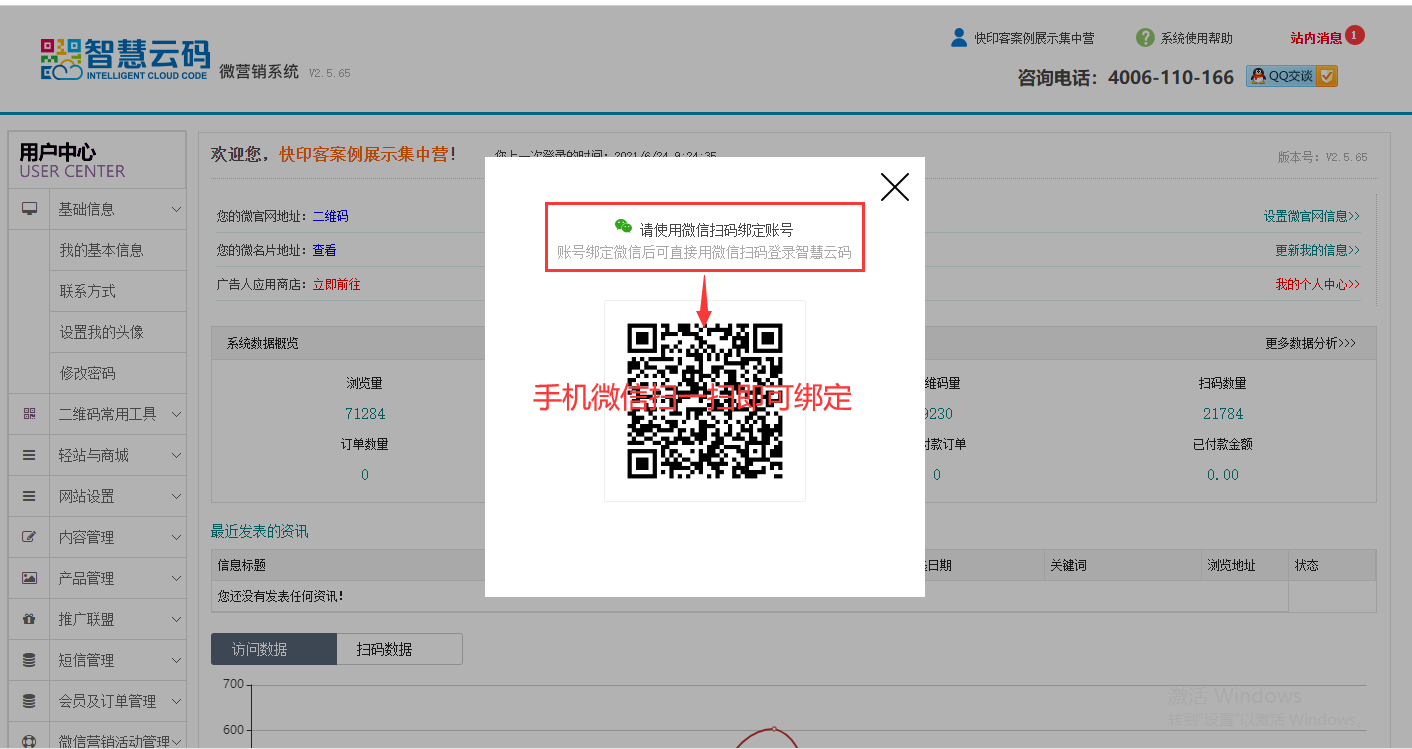Collapse the 基础信息 section chevron
Viewport: 1412px width, 749px height.
click(176, 209)
